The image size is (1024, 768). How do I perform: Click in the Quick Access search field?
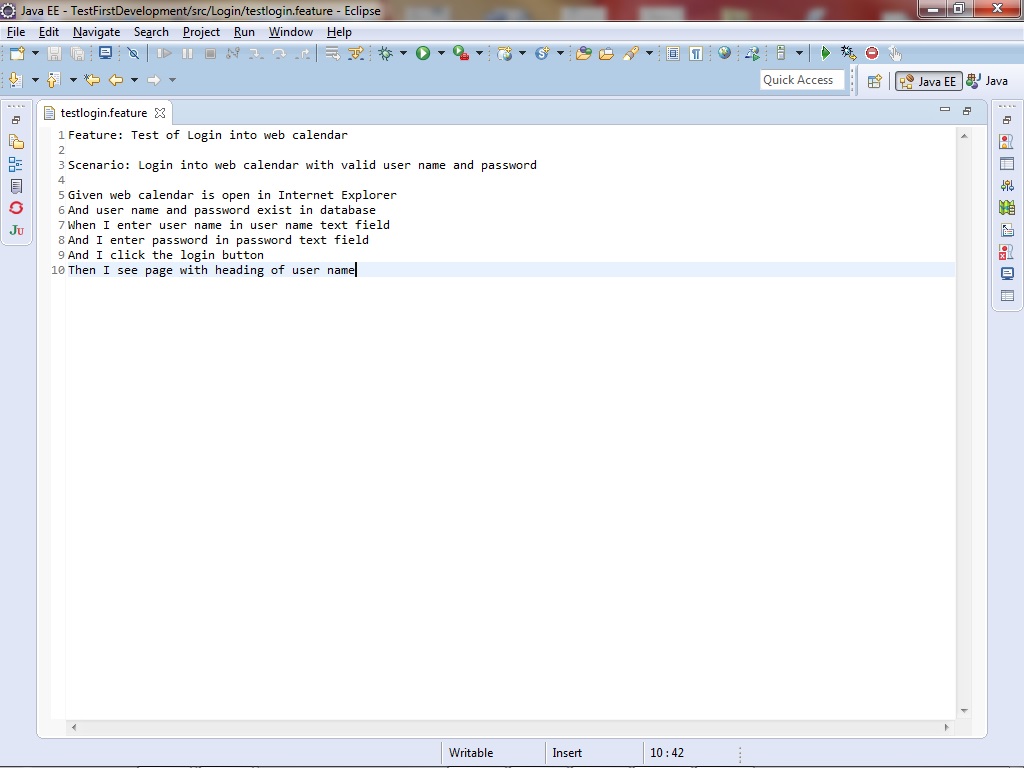point(802,80)
